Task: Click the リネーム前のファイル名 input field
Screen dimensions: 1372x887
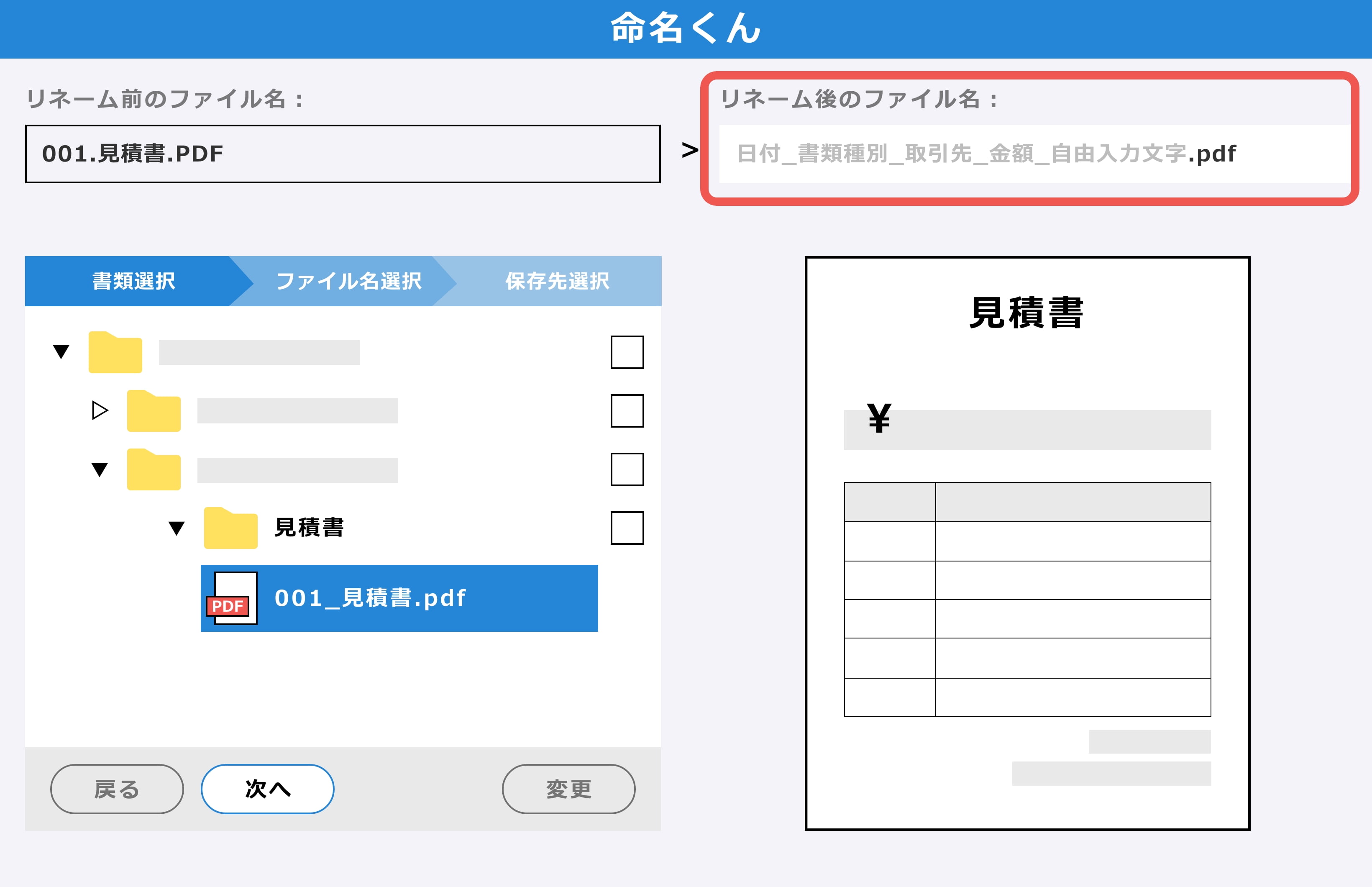Action: pyautogui.click(x=343, y=154)
